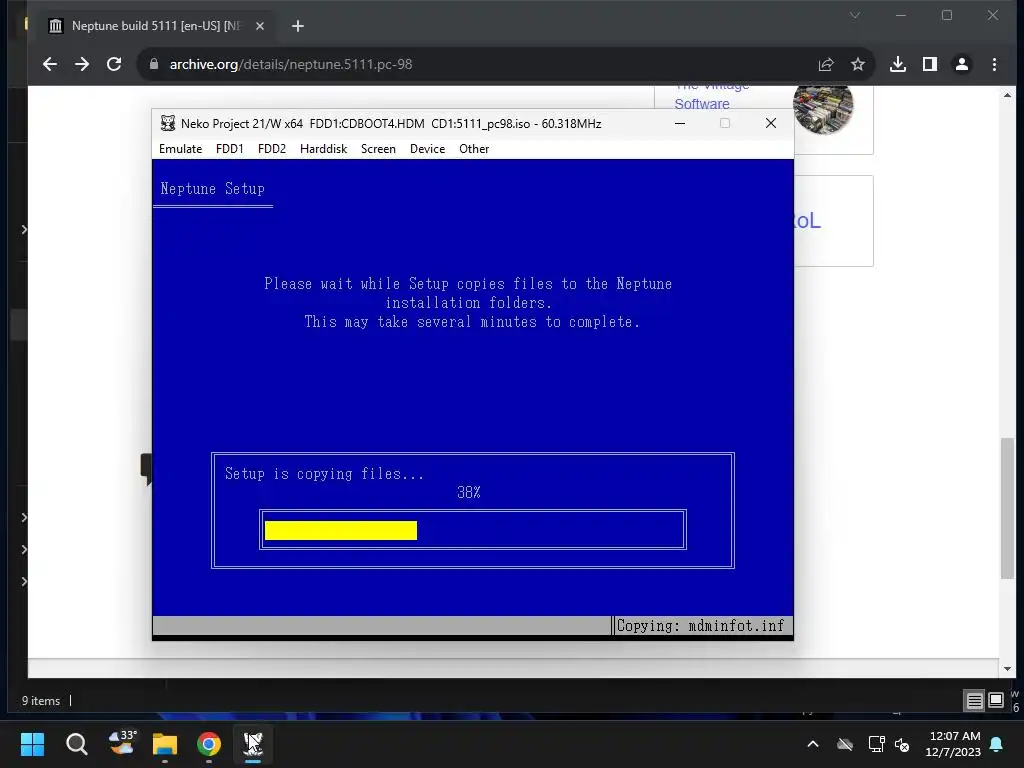This screenshot has height=768, width=1024.
Task: Open the Software link on the page
Action: tap(701, 104)
